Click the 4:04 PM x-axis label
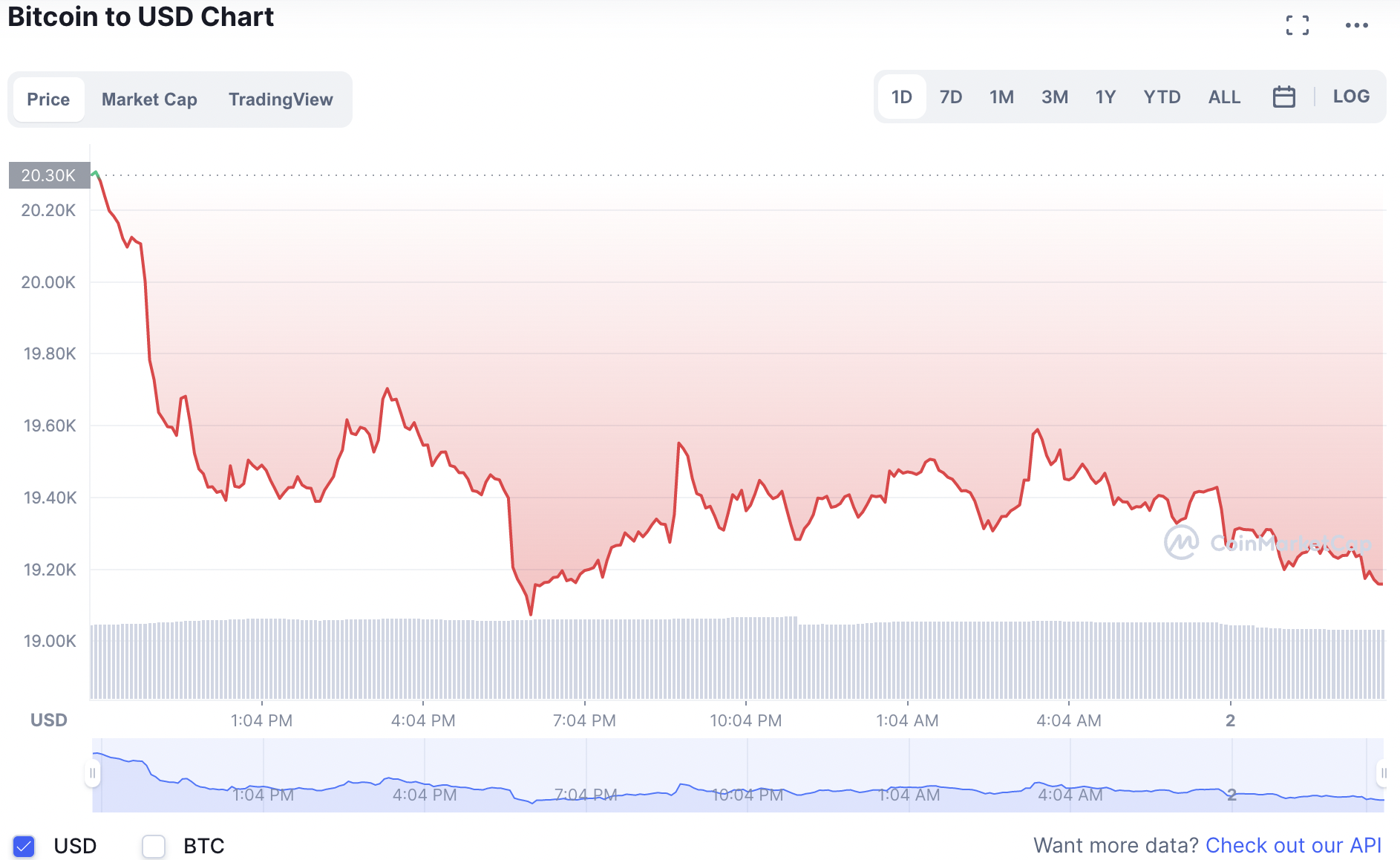 click(423, 720)
